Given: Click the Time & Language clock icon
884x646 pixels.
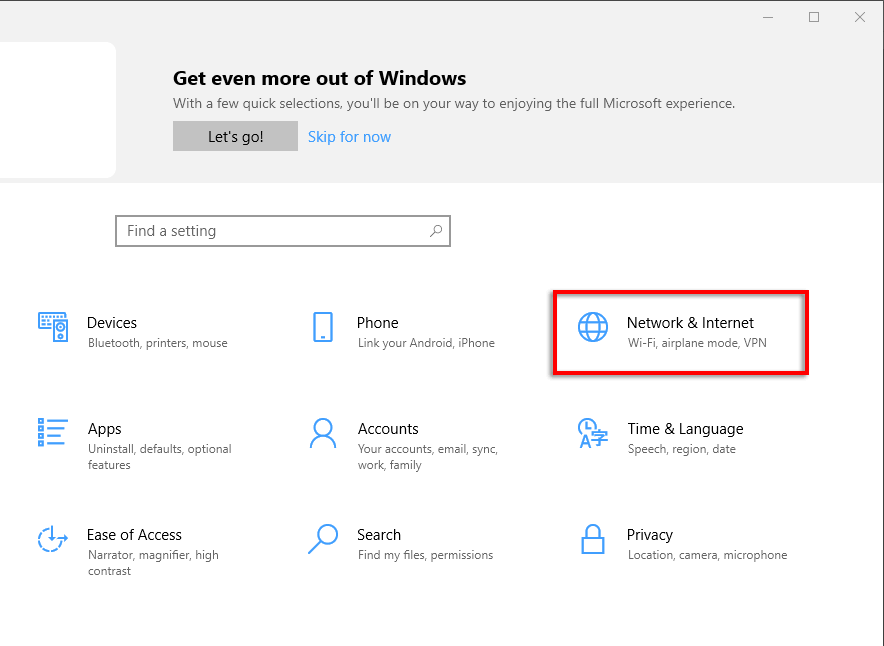Looking at the screenshot, I should [593, 433].
